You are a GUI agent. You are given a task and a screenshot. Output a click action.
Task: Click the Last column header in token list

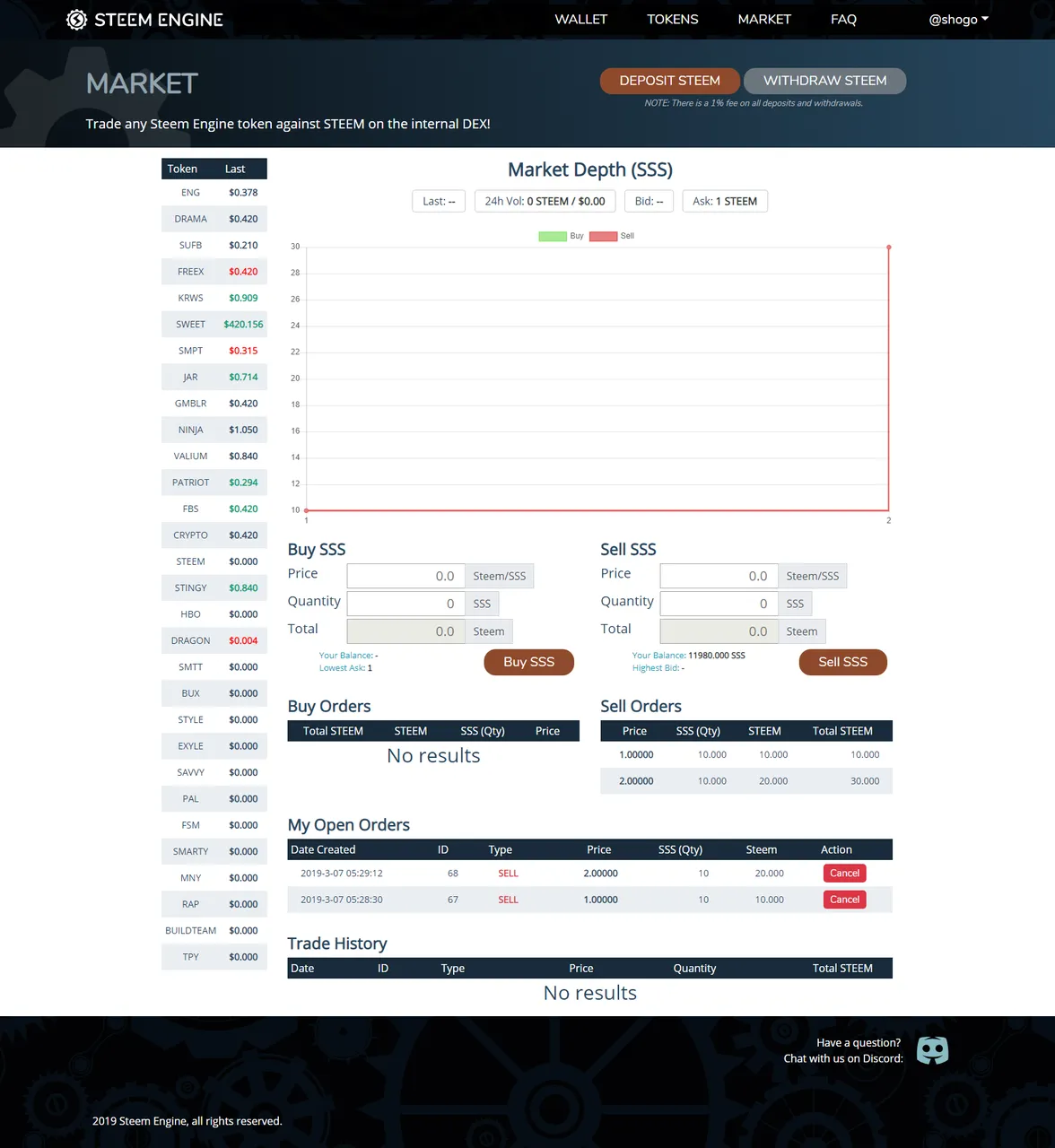point(235,169)
